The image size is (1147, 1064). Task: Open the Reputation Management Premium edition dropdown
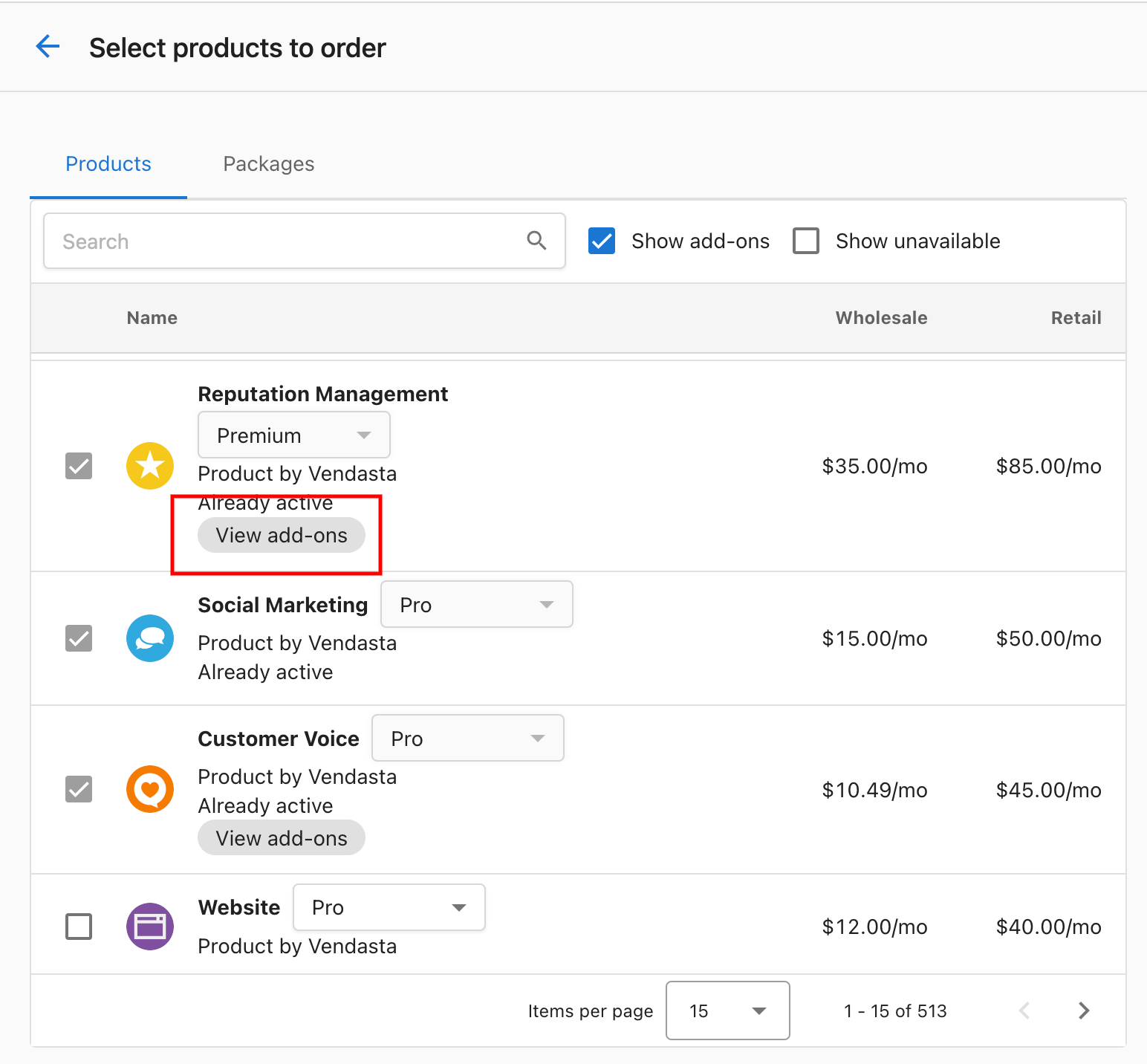click(x=294, y=435)
